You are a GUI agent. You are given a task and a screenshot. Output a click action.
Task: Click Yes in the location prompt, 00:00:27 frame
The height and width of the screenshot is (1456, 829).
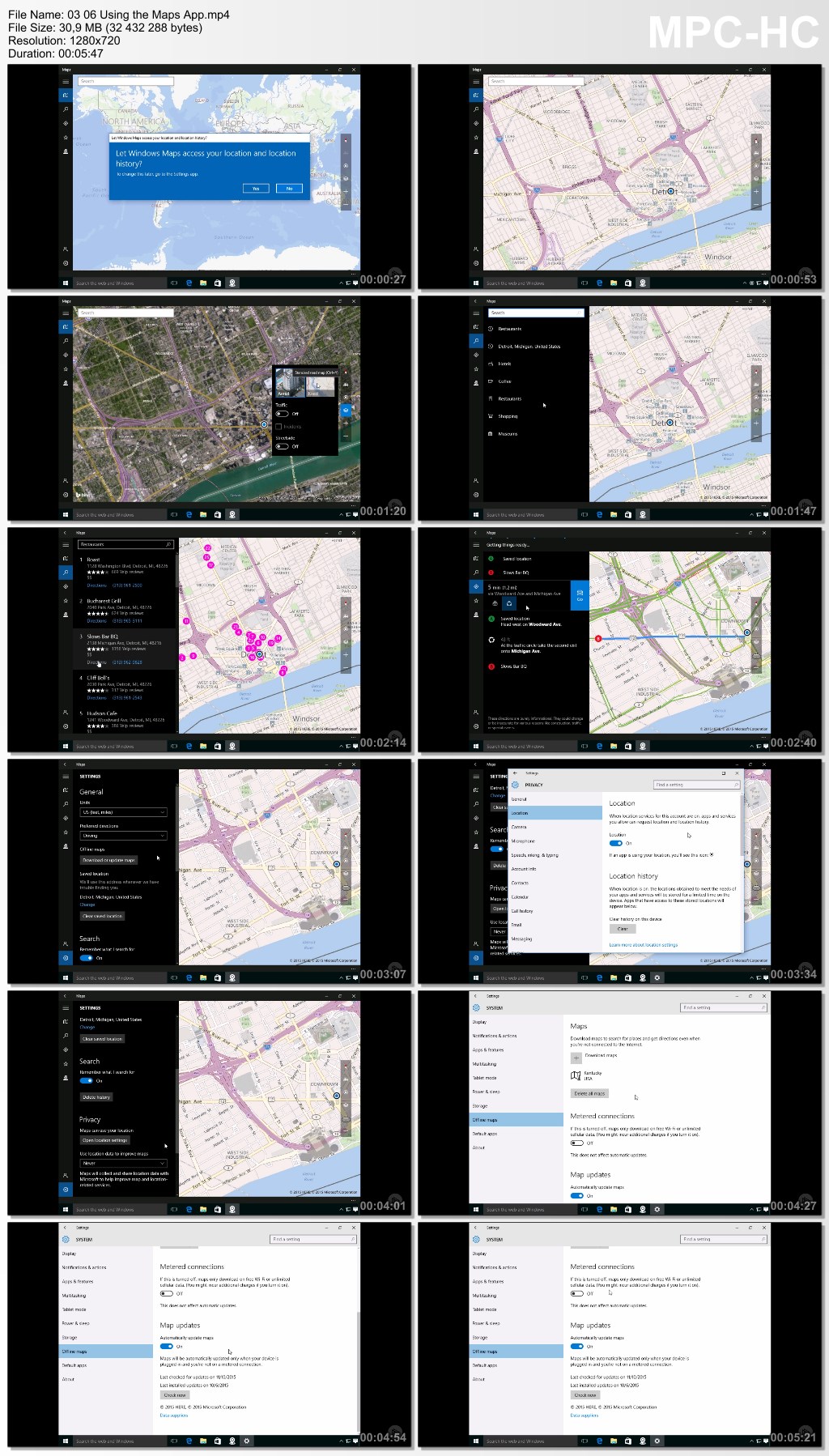256,189
